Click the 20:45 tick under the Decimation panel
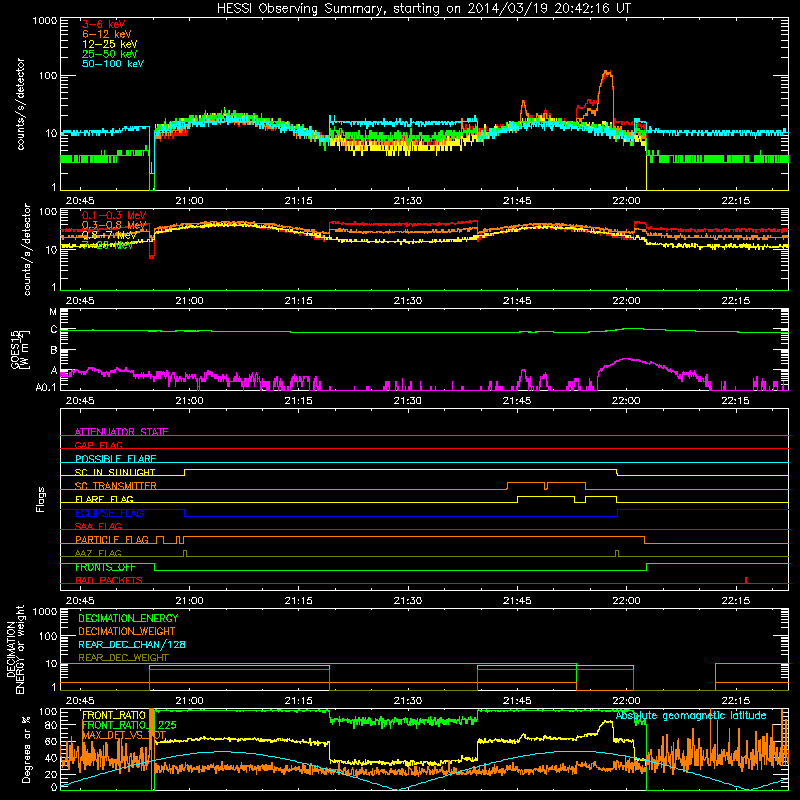Image resolution: width=800 pixels, height=800 pixels. coord(80,701)
